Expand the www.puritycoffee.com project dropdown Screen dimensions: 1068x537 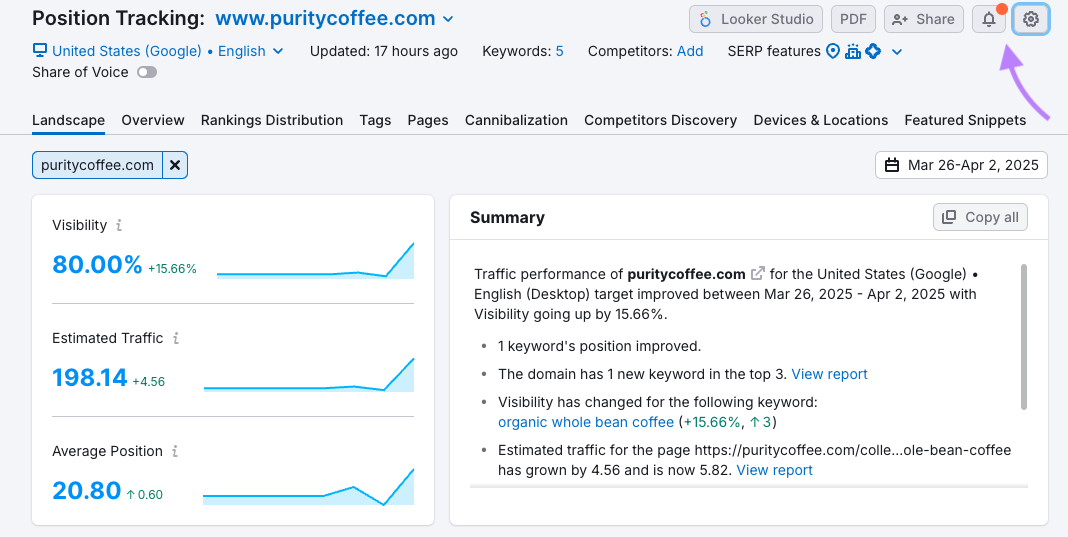pos(448,19)
